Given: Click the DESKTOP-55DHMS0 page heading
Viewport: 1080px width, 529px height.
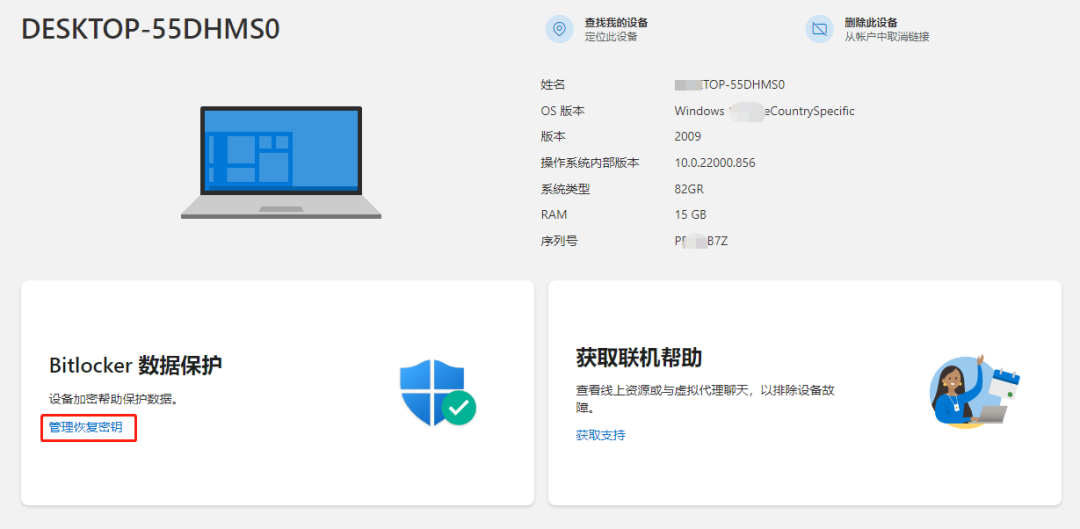Looking at the screenshot, I should point(151,30).
